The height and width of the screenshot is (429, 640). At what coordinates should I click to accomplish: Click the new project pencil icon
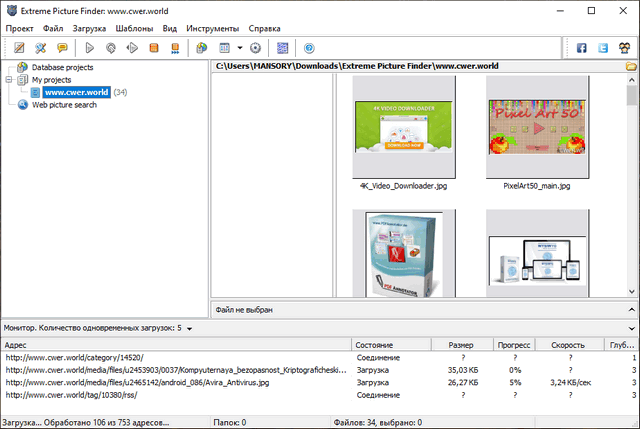(18, 47)
